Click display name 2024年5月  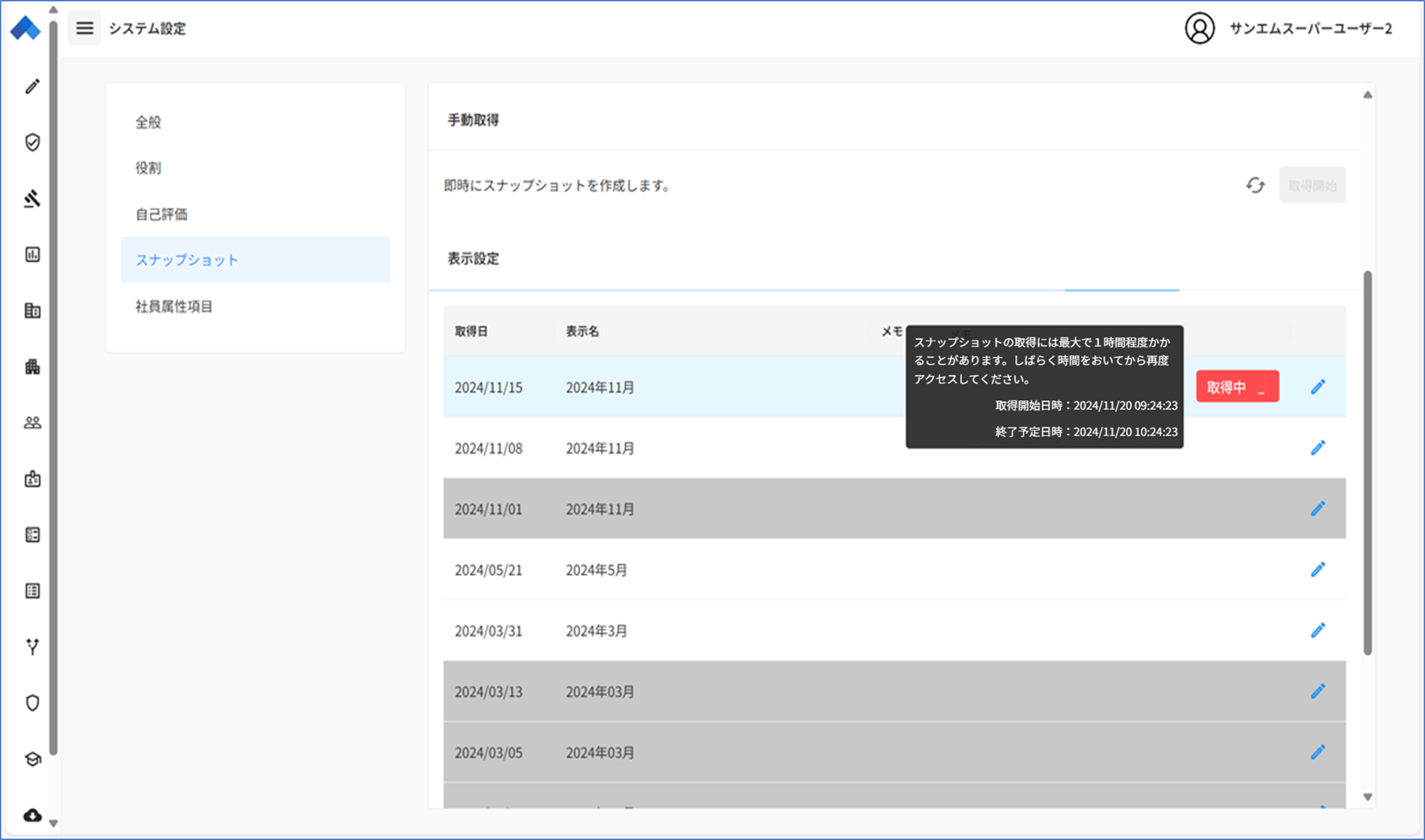tap(596, 570)
